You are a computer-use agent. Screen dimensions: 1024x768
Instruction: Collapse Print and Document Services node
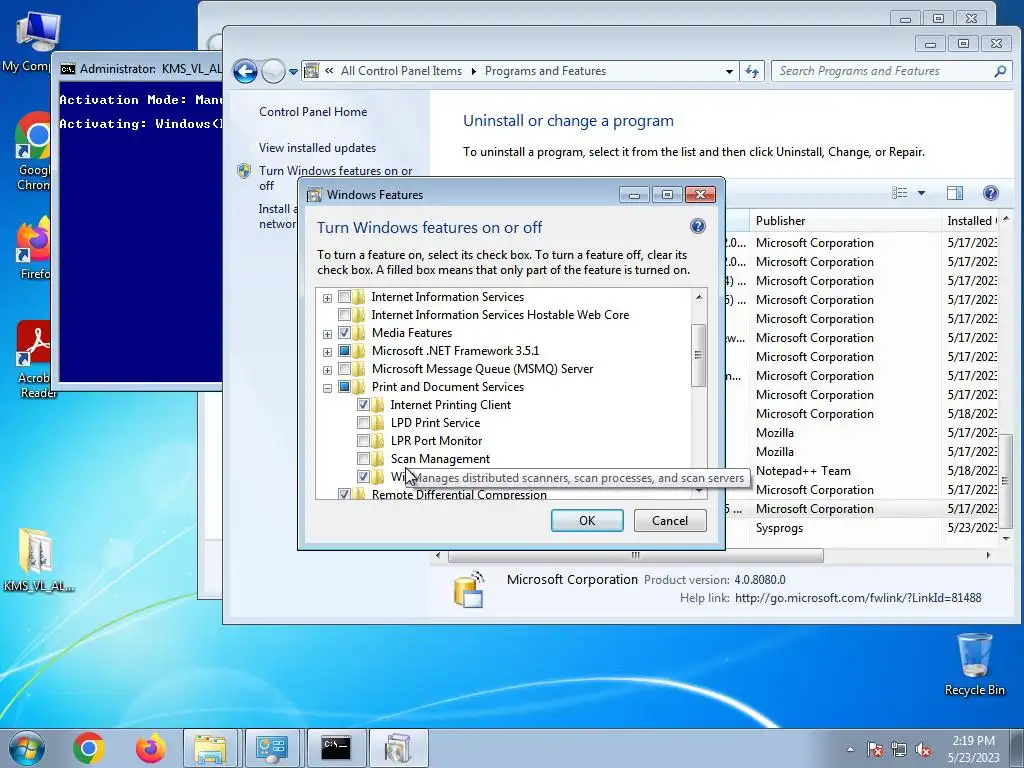pos(327,387)
